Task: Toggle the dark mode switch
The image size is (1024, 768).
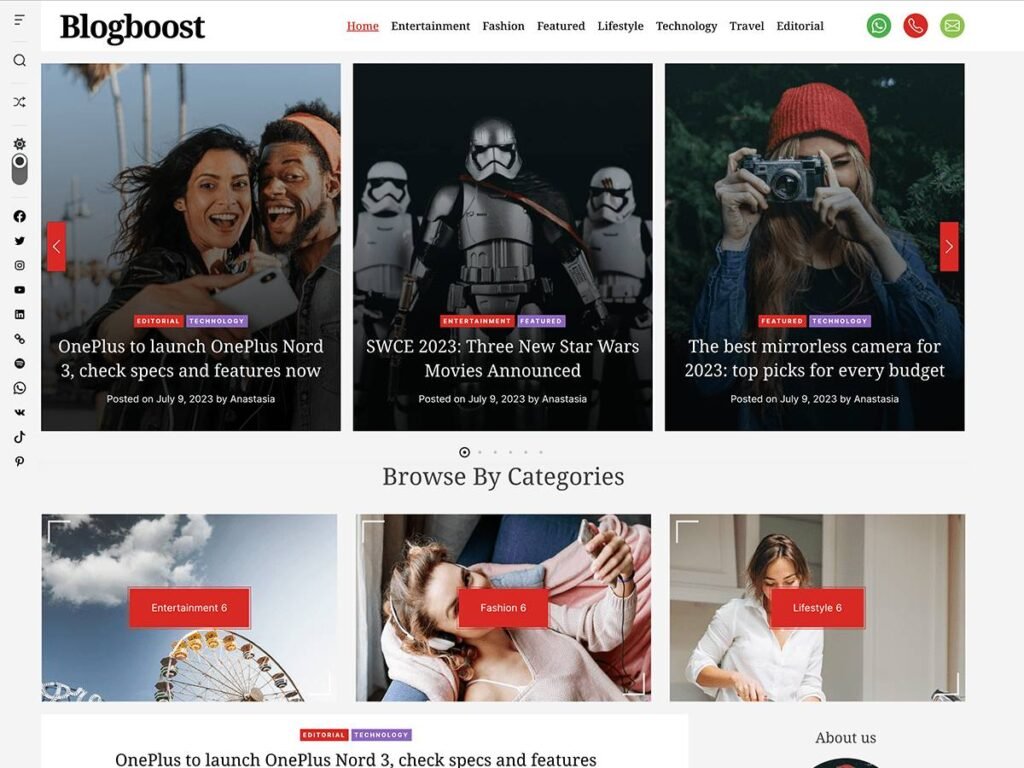Action: point(20,169)
